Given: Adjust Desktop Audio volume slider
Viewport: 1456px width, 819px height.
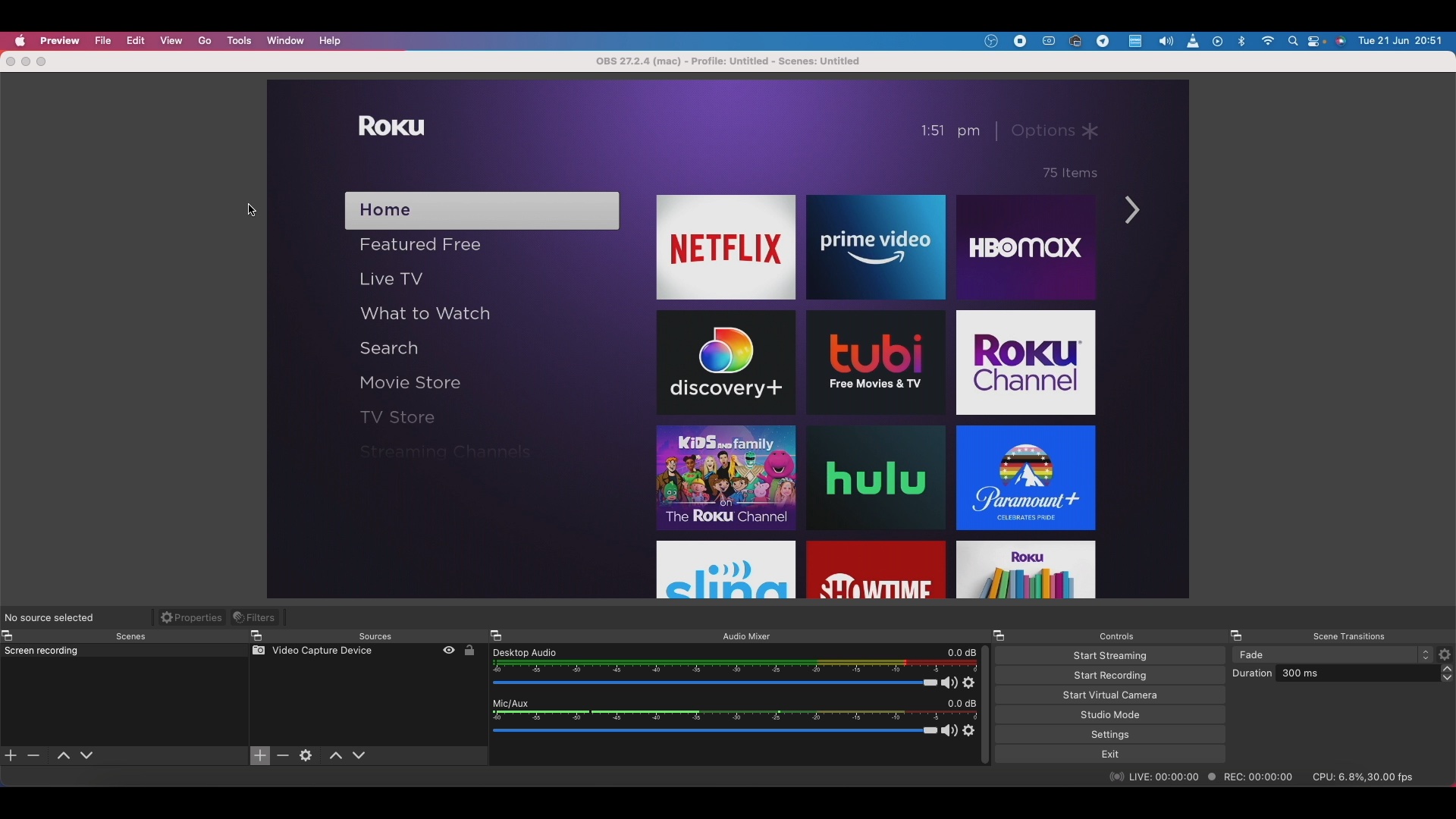Looking at the screenshot, I should click(714, 684).
